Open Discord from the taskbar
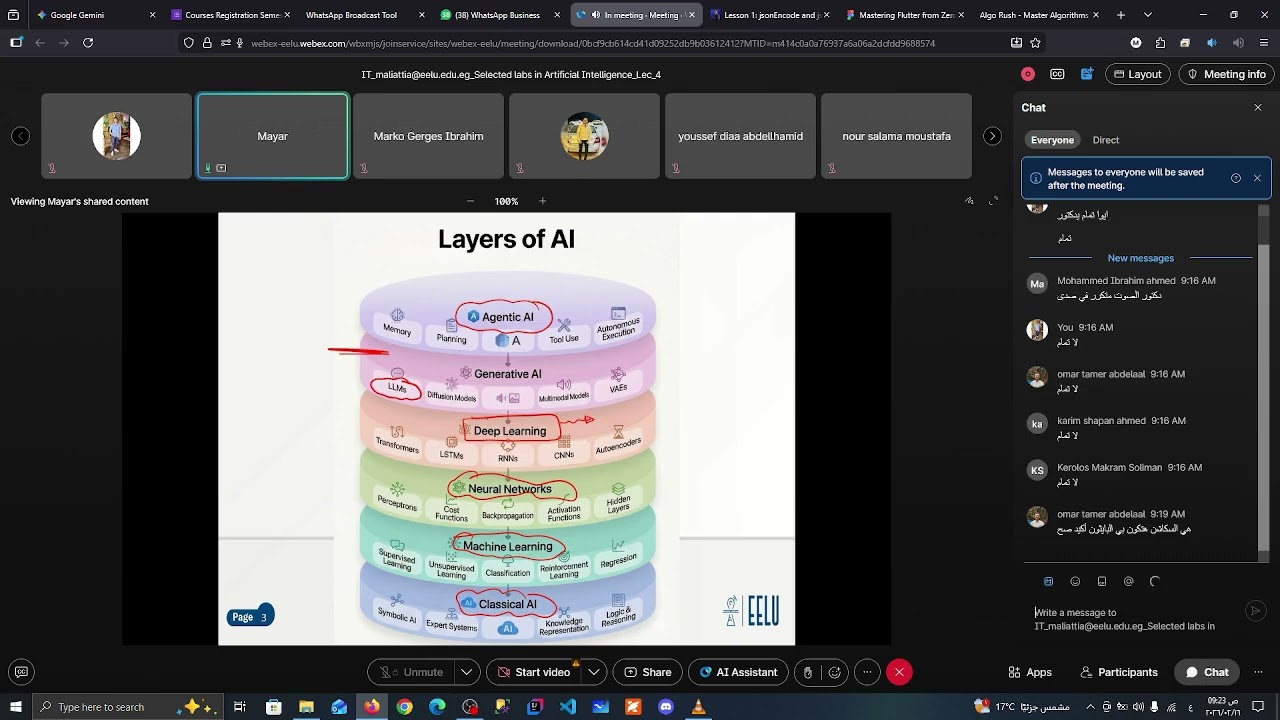1280x720 pixels. pyautogui.click(x=666, y=707)
